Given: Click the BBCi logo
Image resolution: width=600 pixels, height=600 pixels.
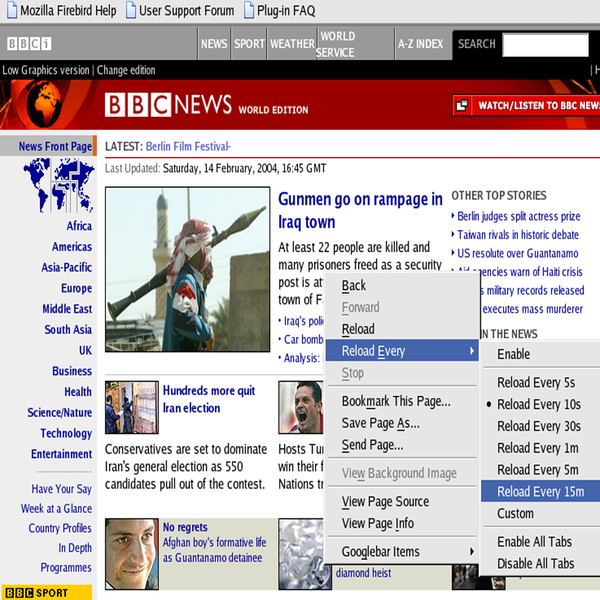Looking at the screenshot, I should click(x=29, y=44).
